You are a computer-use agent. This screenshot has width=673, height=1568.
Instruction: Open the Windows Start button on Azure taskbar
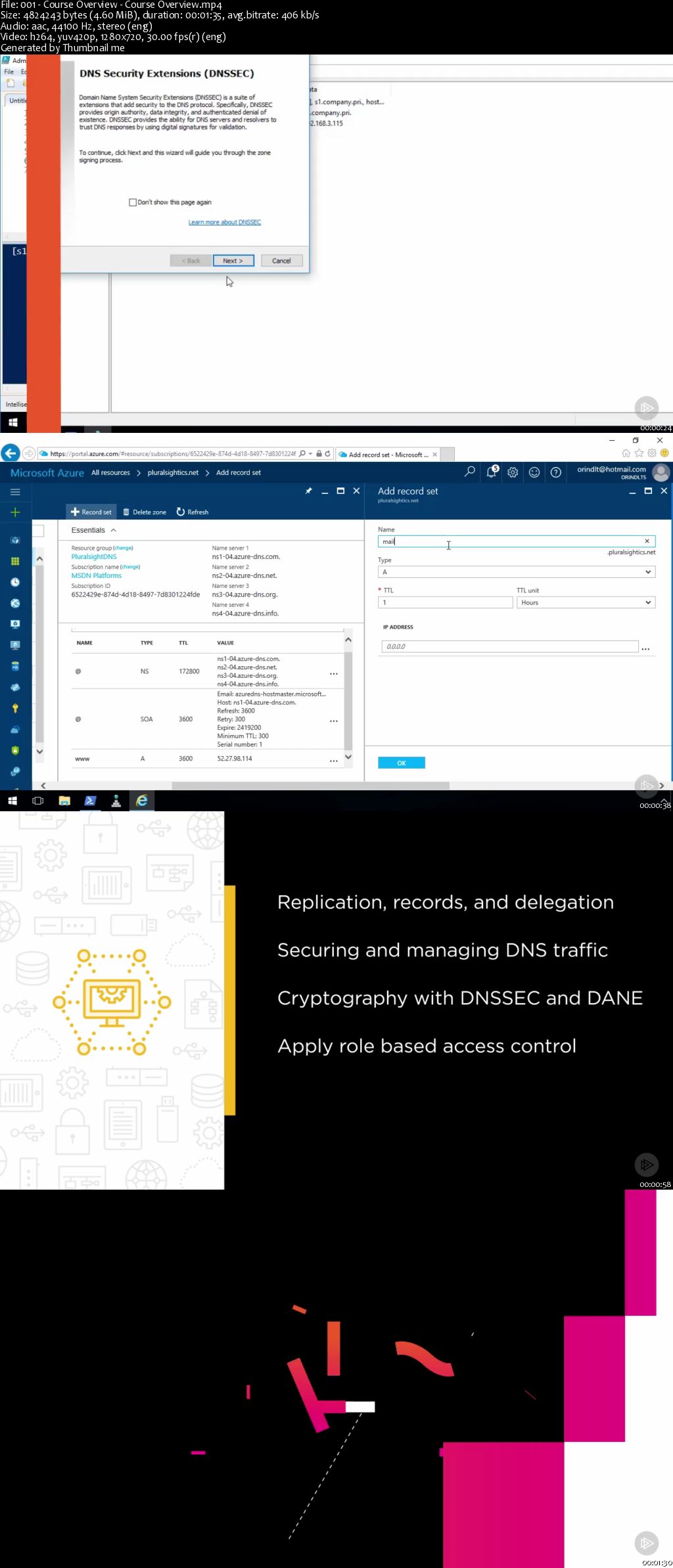[x=12, y=801]
